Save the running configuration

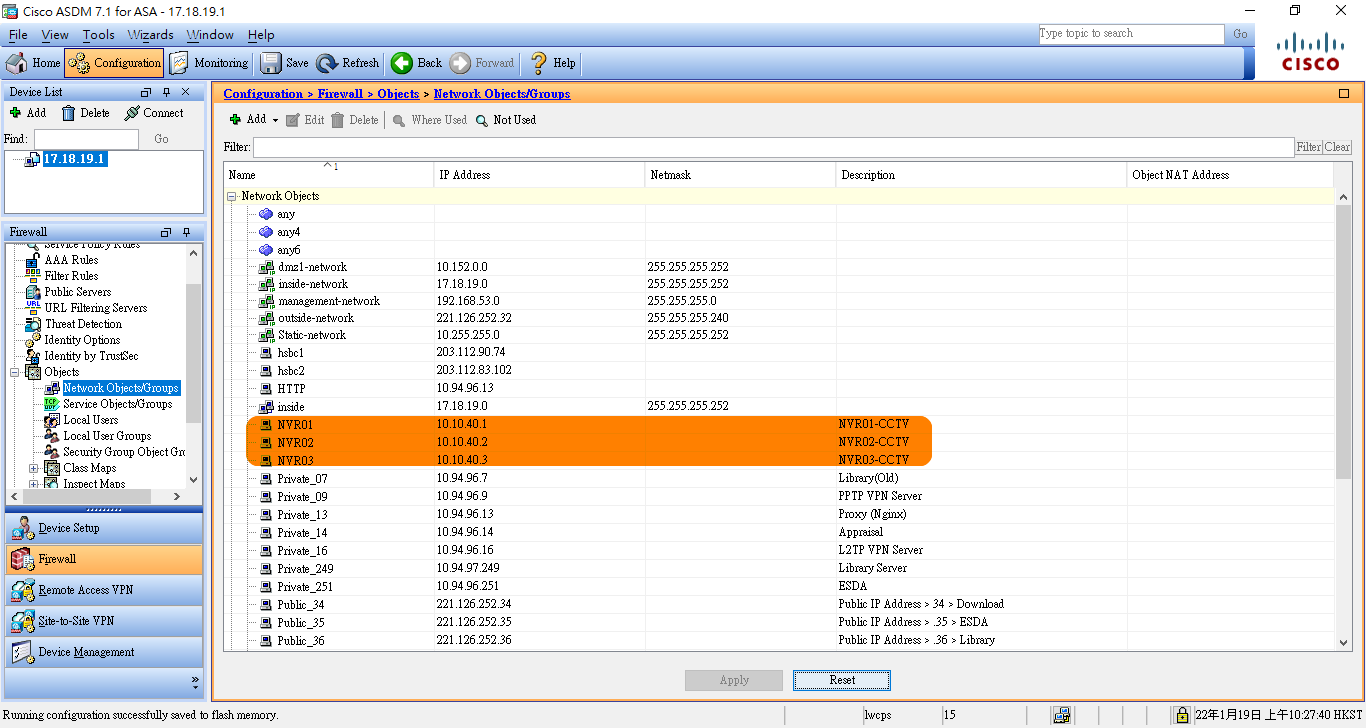click(x=285, y=63)
